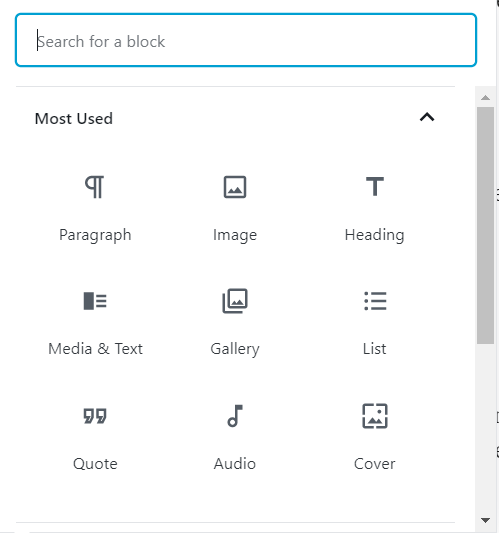Click the Quote label text
Viewport: 499px width, 533px height.
click(95, 464)
